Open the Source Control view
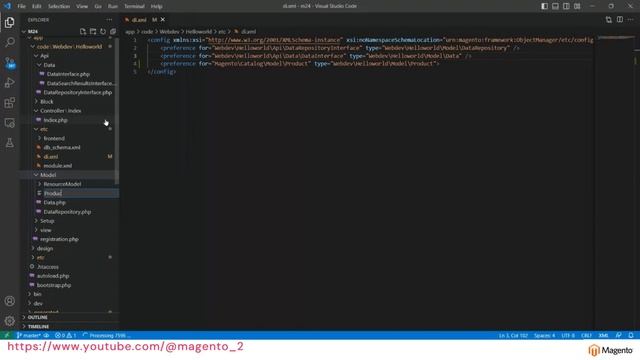640x360 pixels. click(x=9, y=63)
